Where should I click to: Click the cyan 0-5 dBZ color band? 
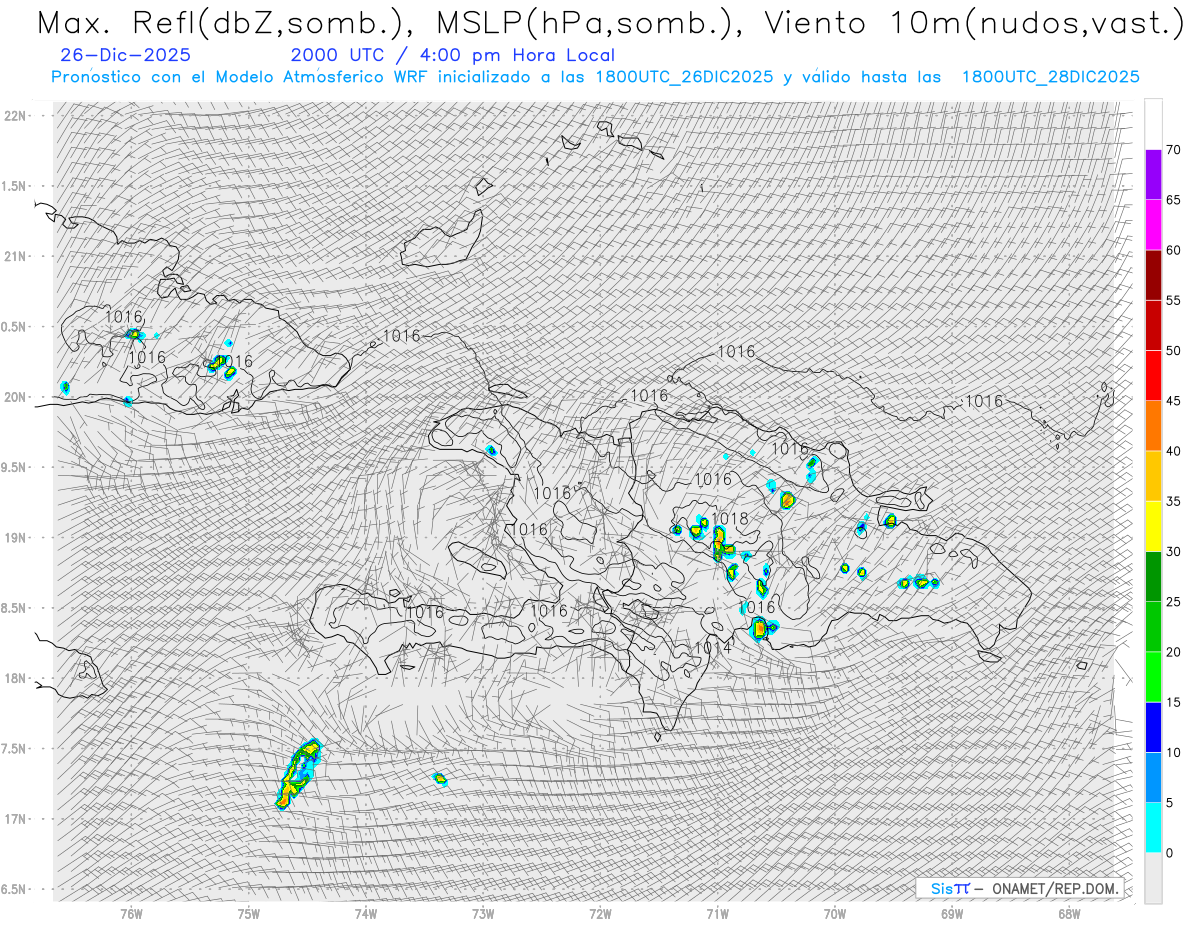coord(1153,828)
